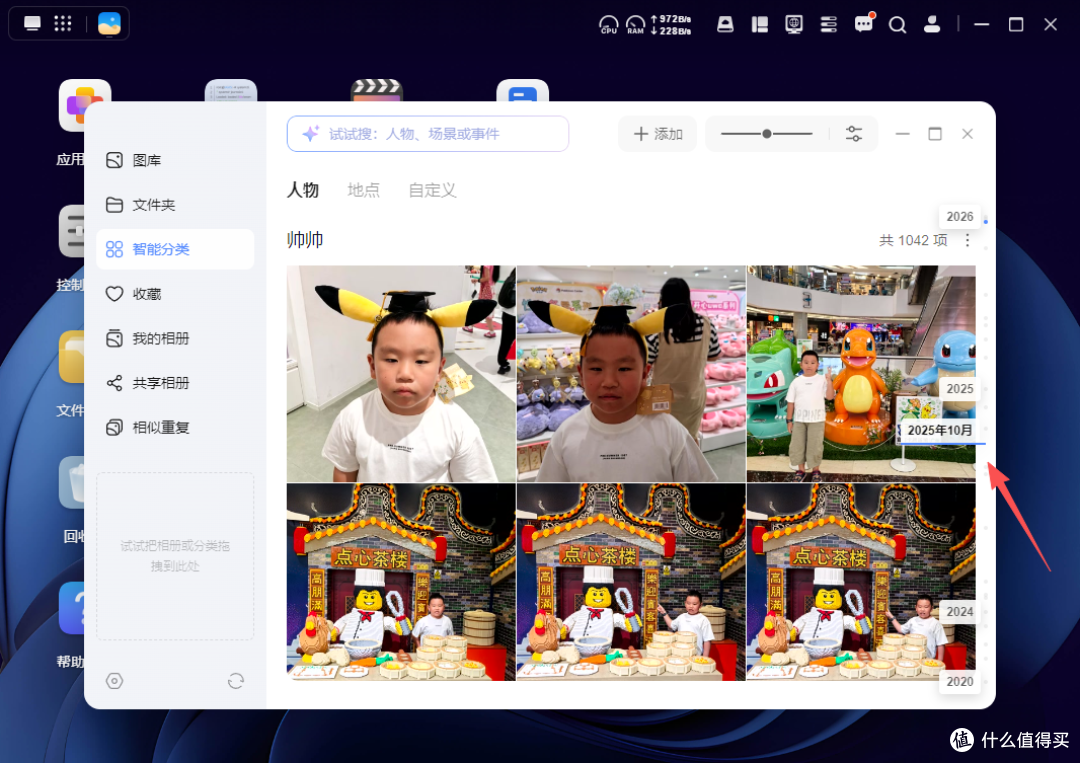The height and width of the screenshot is (763, 1080).
Task: Open the Charmander statue mall photo
Action: 861,374
